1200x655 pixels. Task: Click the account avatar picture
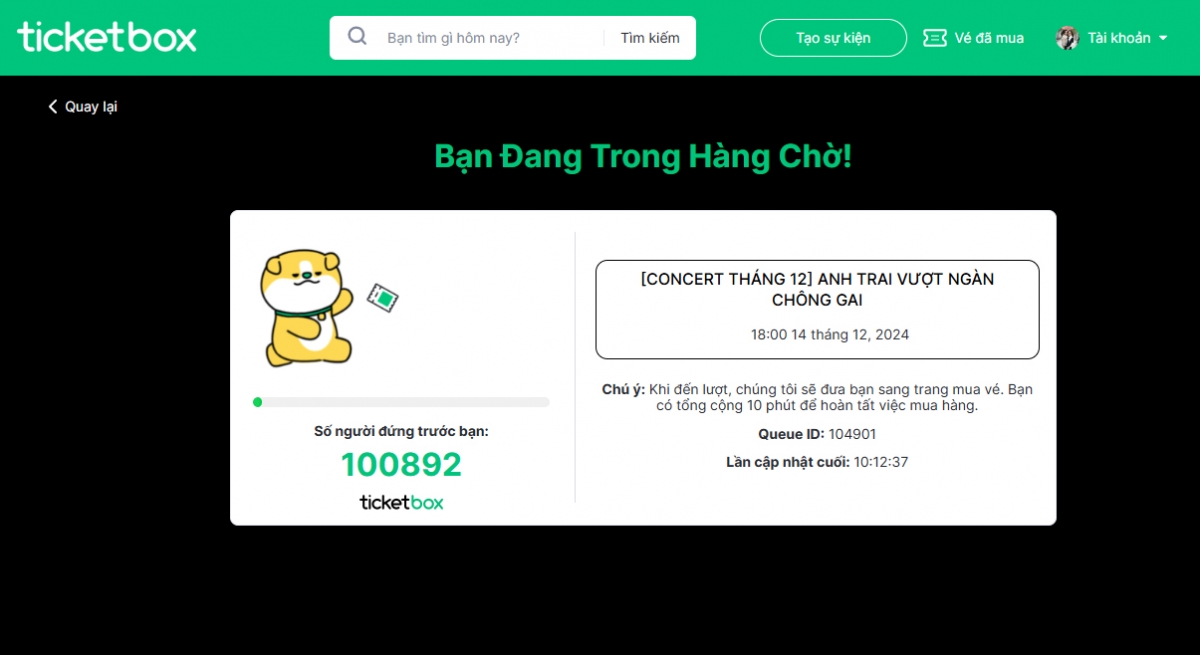pyautogui.click(x=1067, y=38)
